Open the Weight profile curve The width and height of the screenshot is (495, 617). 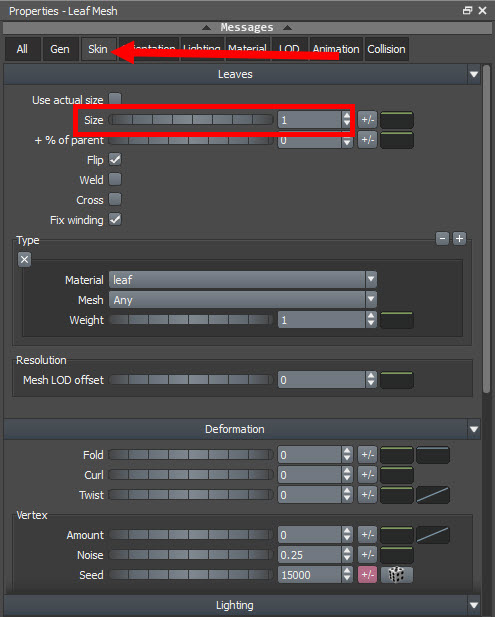(x=397, y=320)
